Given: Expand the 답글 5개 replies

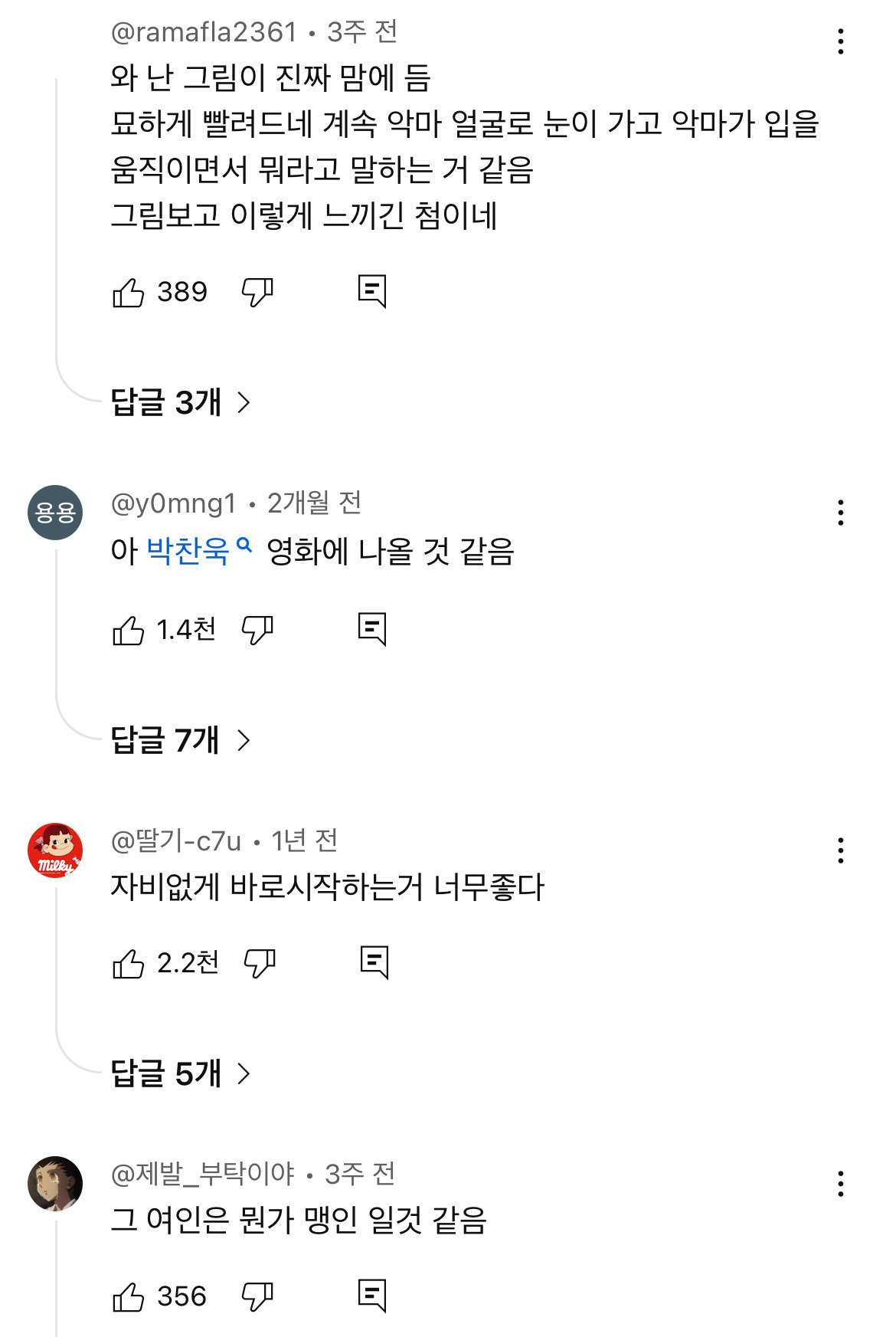Looking at the screenshot, I should point(181,1073).
